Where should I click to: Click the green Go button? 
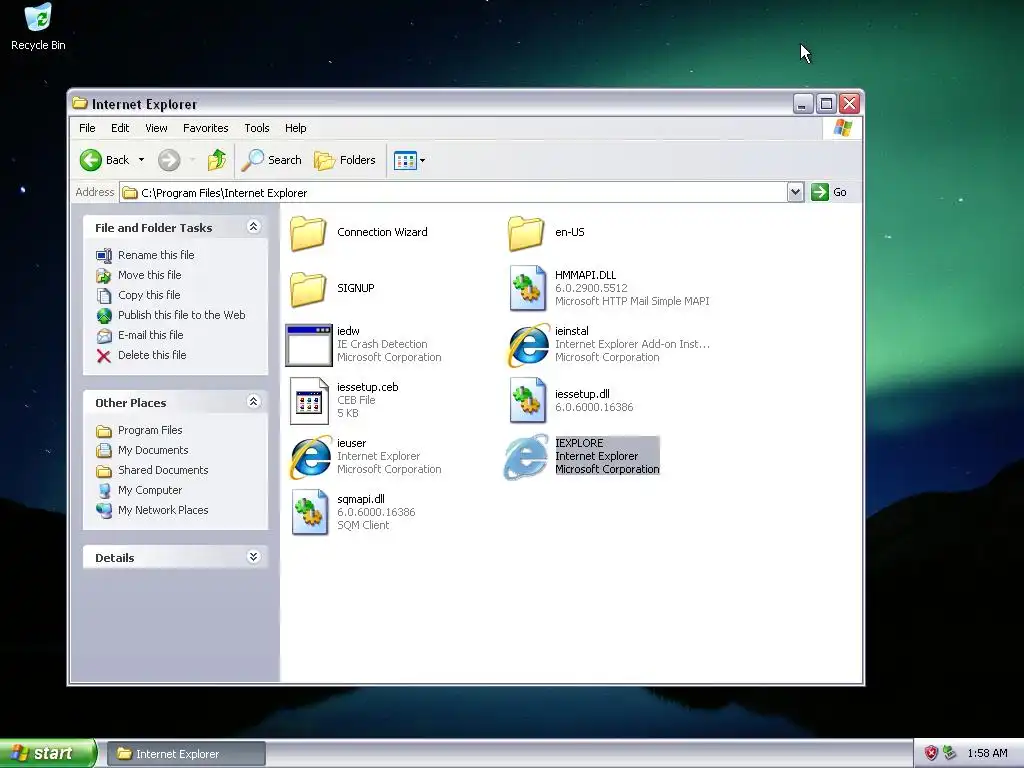coord(829,192)
